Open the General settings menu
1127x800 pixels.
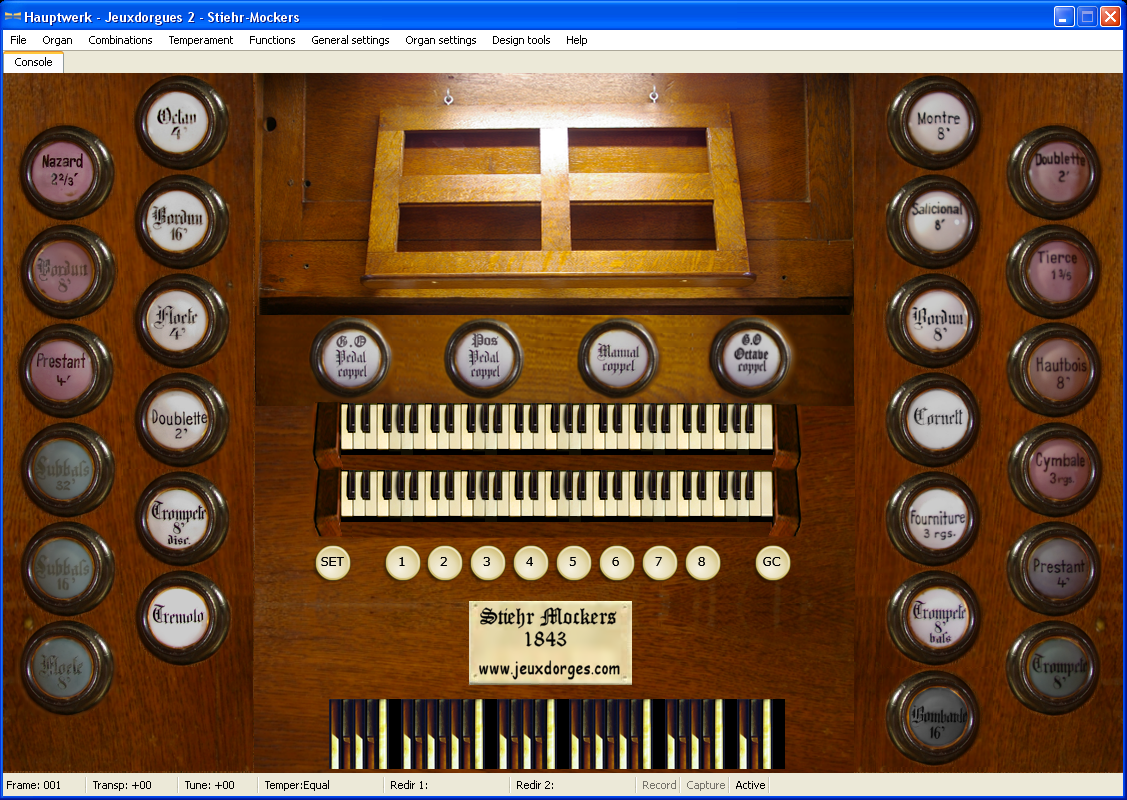pos(350,40)
